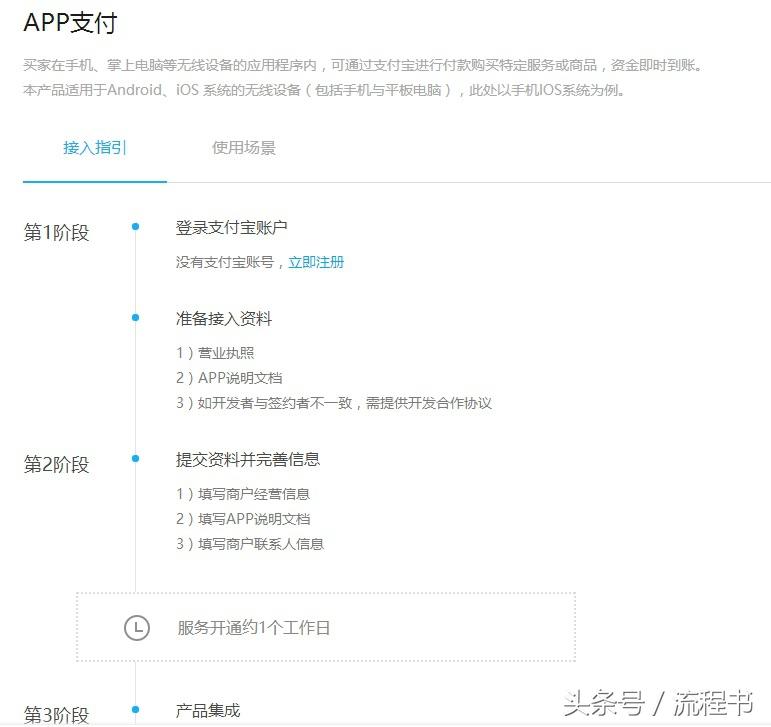Image resolution: width=771 pixels, height=727 pixels.
Task: Switch to the 接入指引 tab
Action: click(95, 148)
